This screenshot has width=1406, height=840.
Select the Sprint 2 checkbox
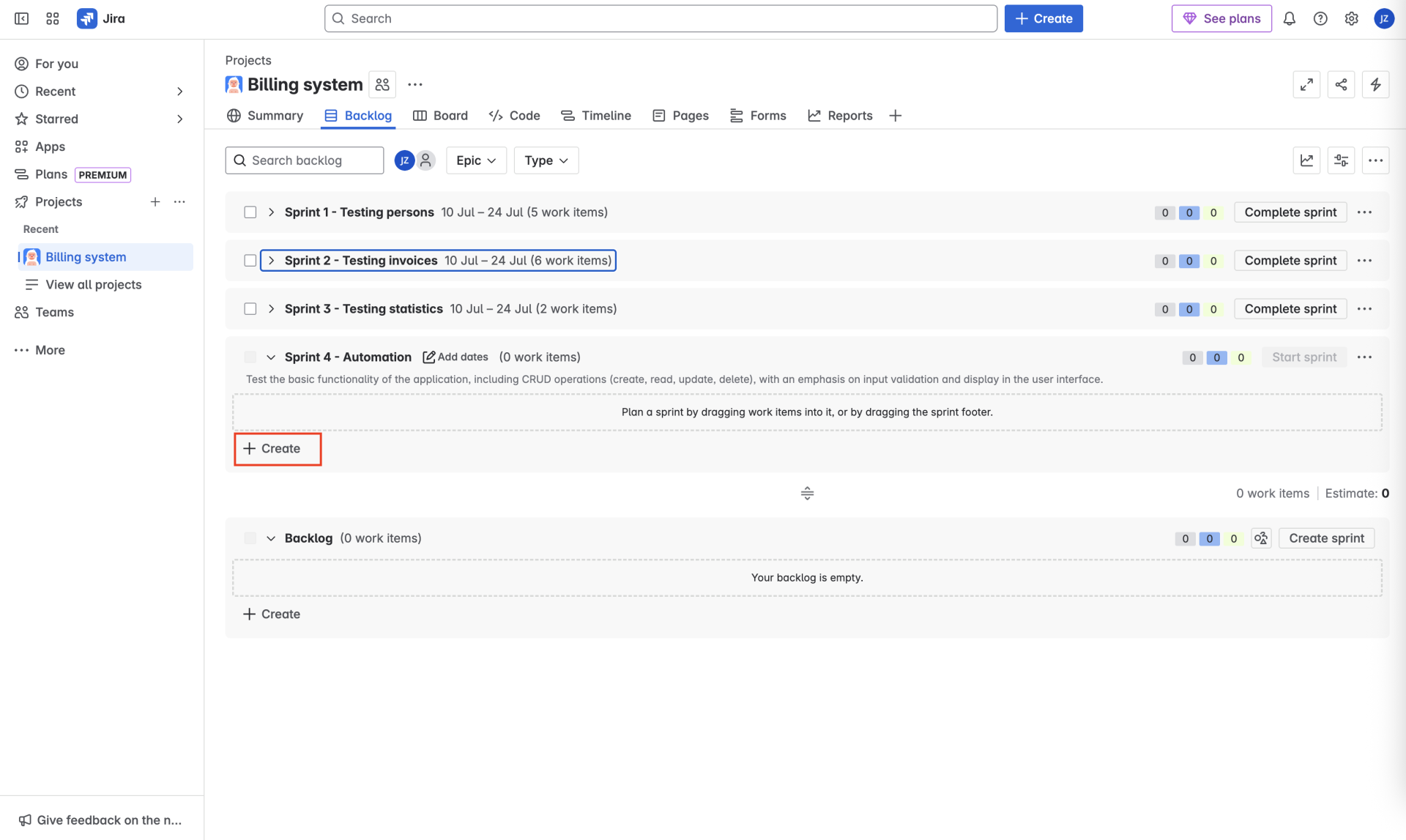250,261
